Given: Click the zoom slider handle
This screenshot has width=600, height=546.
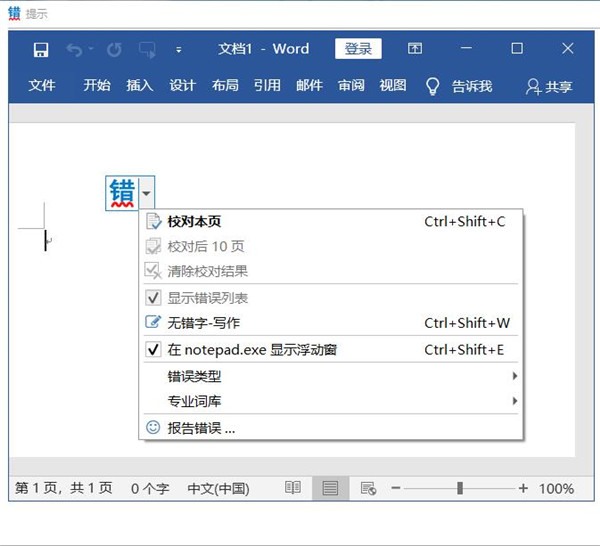Looking at the screenshot, I should point(460,488).
